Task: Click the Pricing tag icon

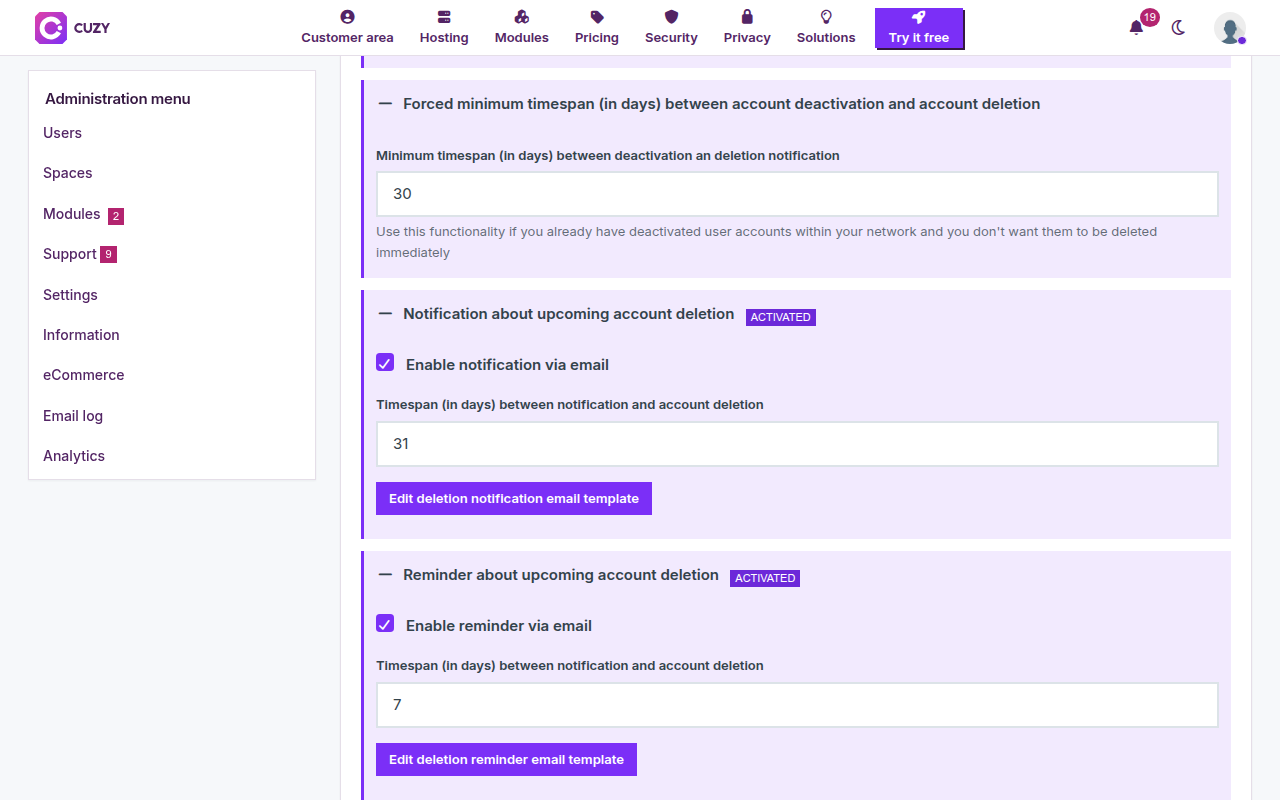Action: point(597,17)
